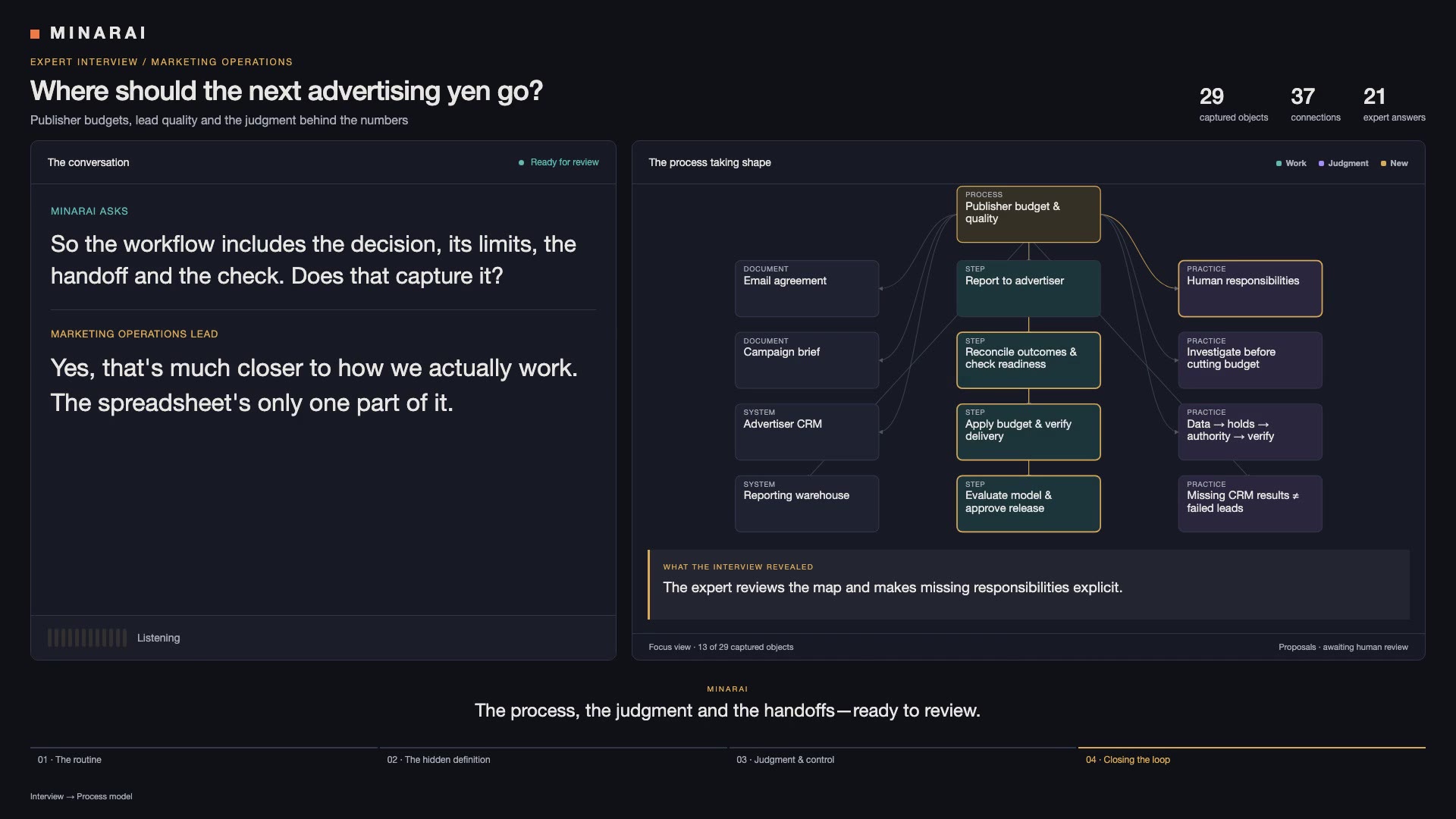The image size is (1456, 819).
Task: Select the Data → holds → authority → verify practice
Action: (x=1250, y=432)
